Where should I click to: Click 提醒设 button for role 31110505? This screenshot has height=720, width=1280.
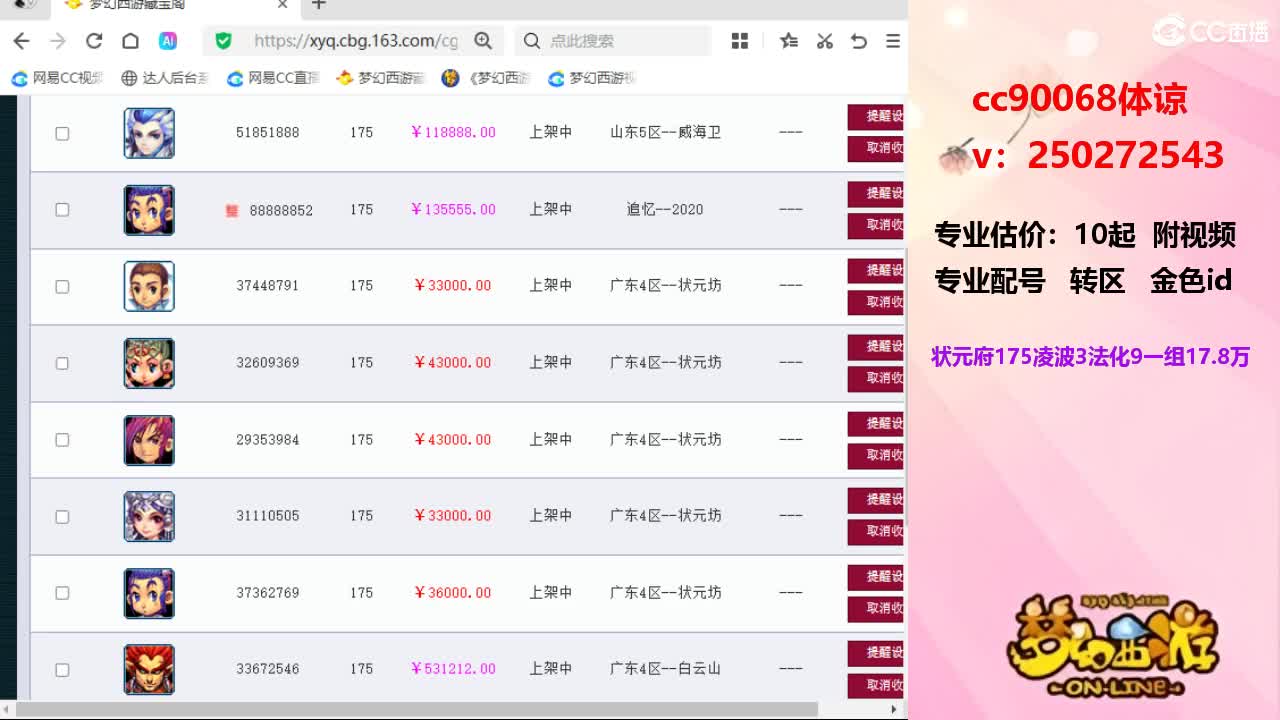876,500
